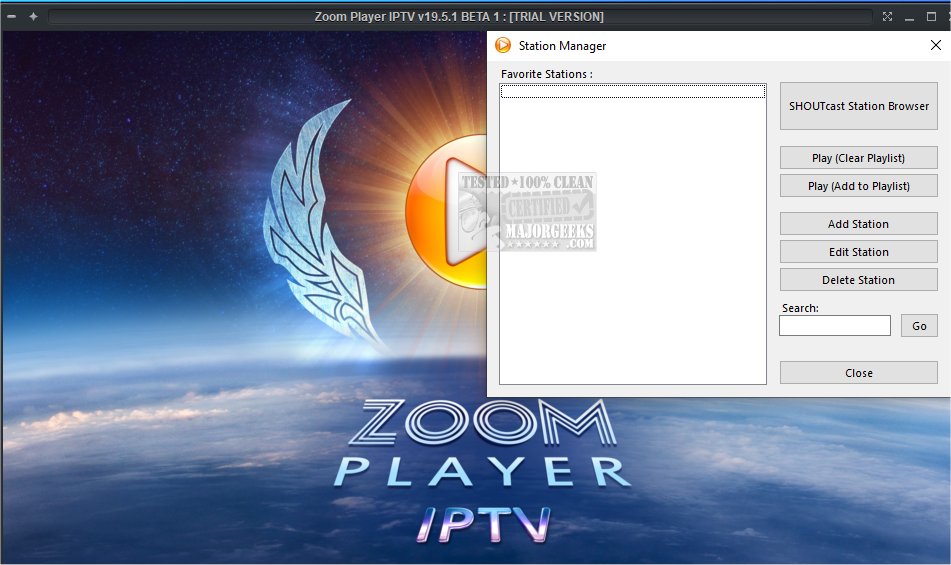Maximize the Zoom Player main window
951x565 pixels.
(931, 17)
